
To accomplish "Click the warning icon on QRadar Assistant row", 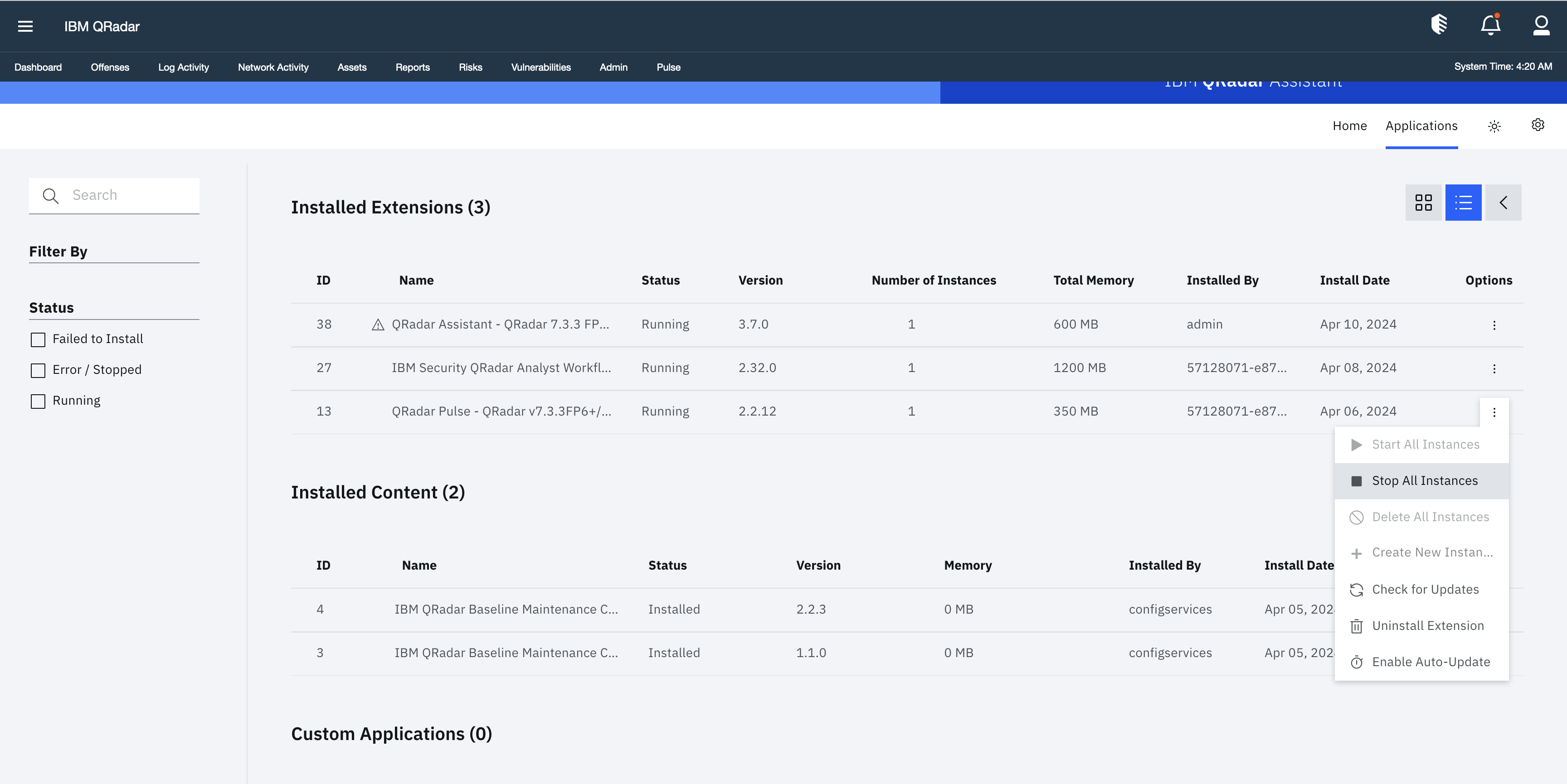I will coord(378,324).
